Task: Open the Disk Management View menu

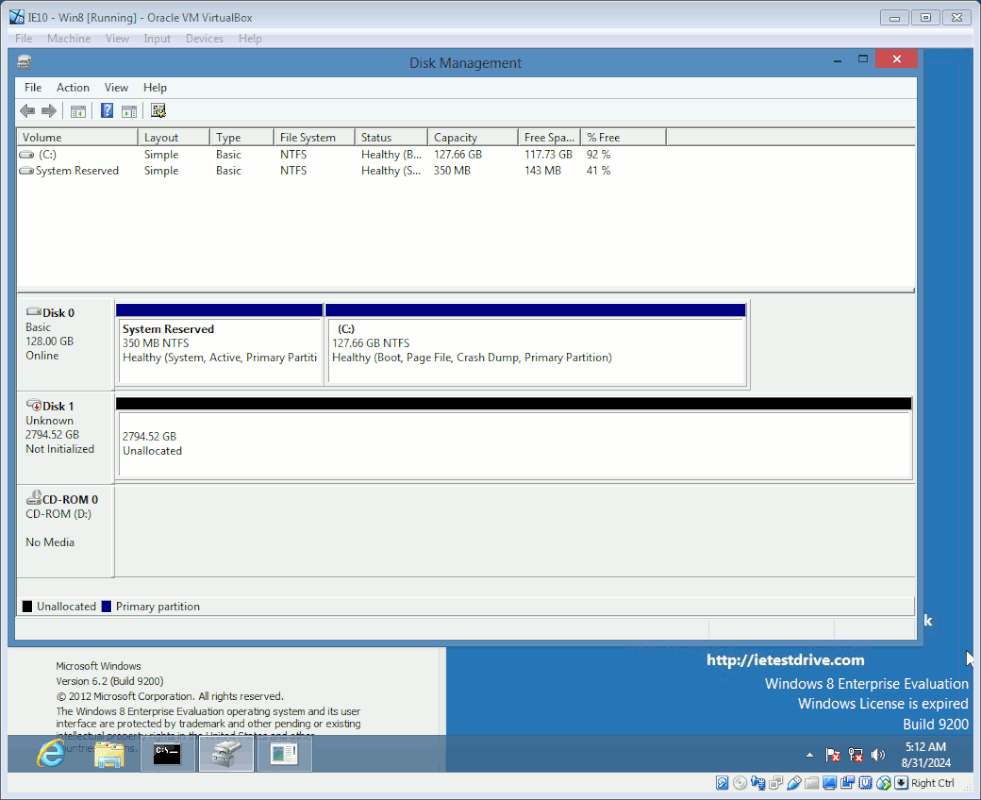Action: click(x=116, y=88)
